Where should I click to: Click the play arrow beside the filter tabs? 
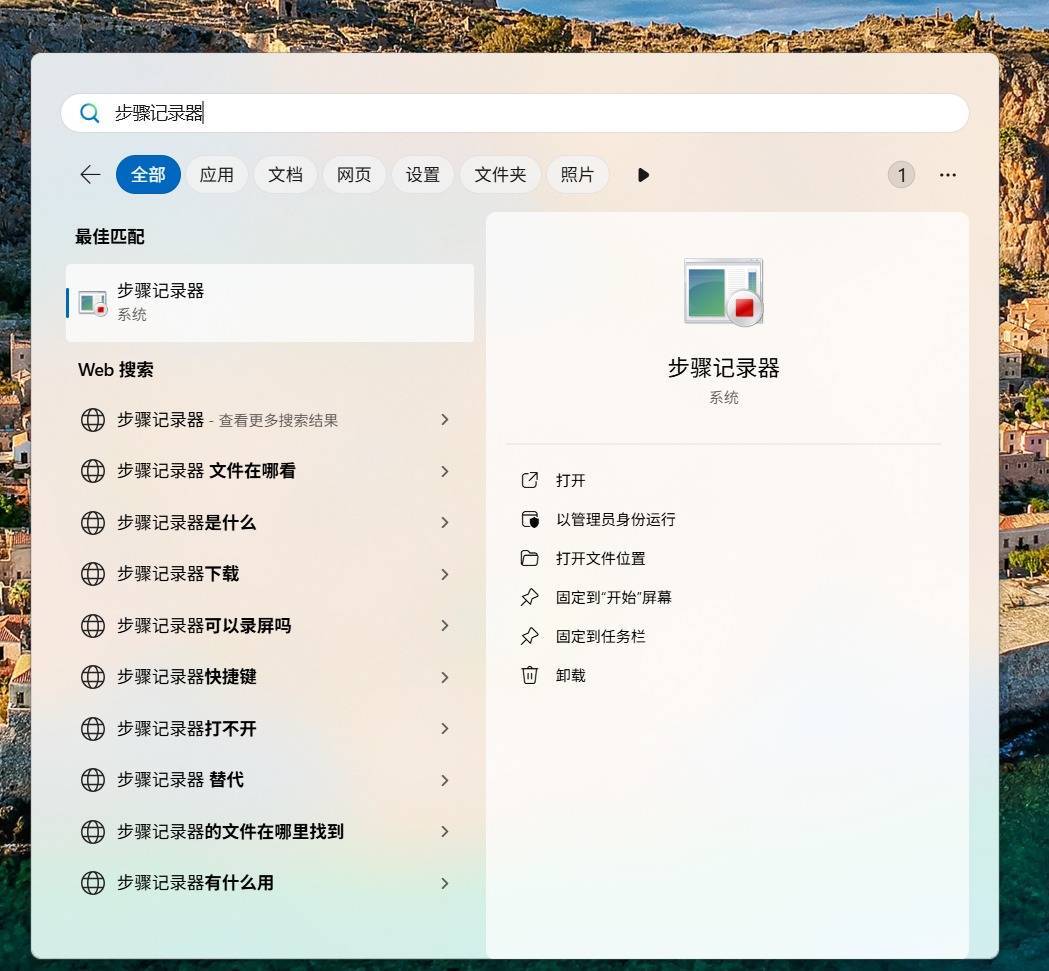(x=643, y=174)
